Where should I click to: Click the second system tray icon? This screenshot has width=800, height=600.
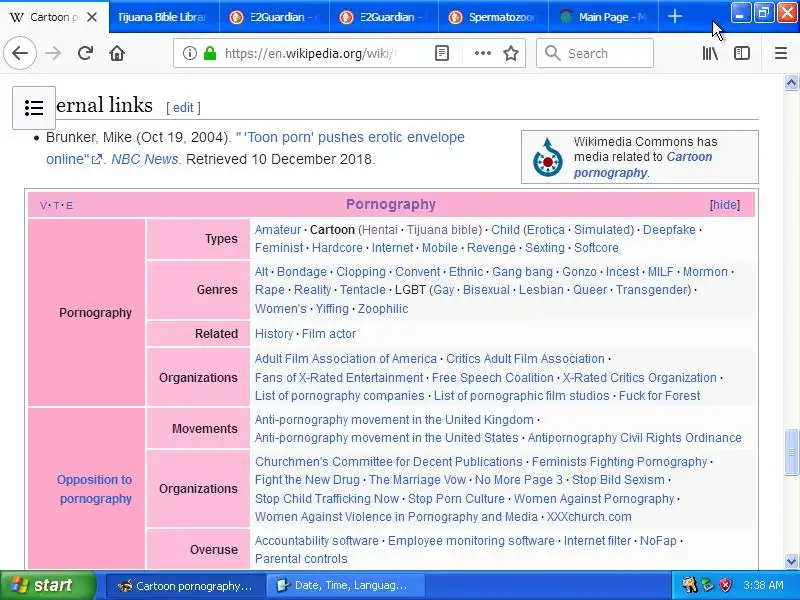point(708,585)
